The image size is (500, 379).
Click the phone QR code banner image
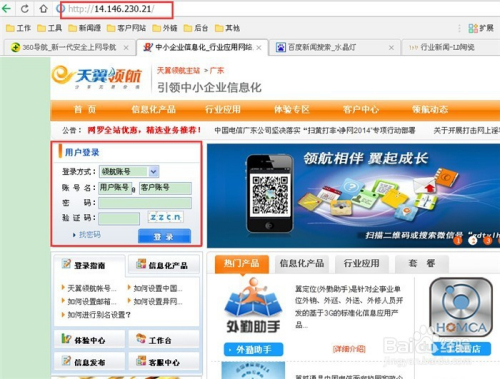(270, 193)
